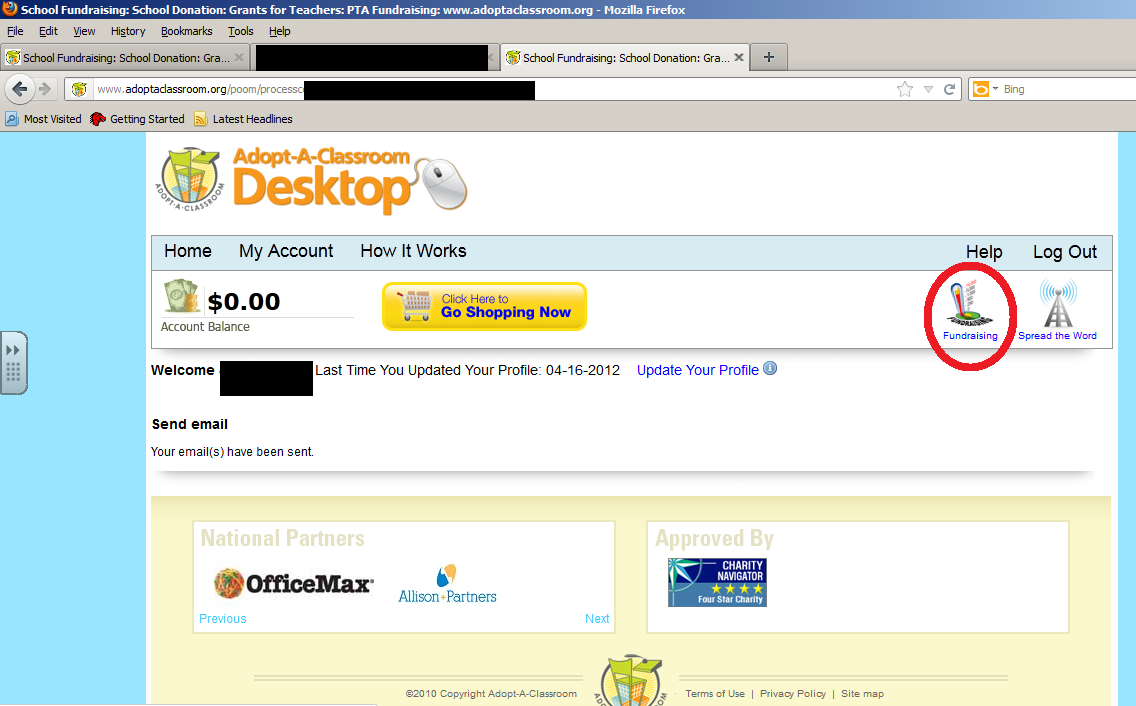Select the third School Fundraising tab
Screen dimensions: 1136x706
click(625, 57)
